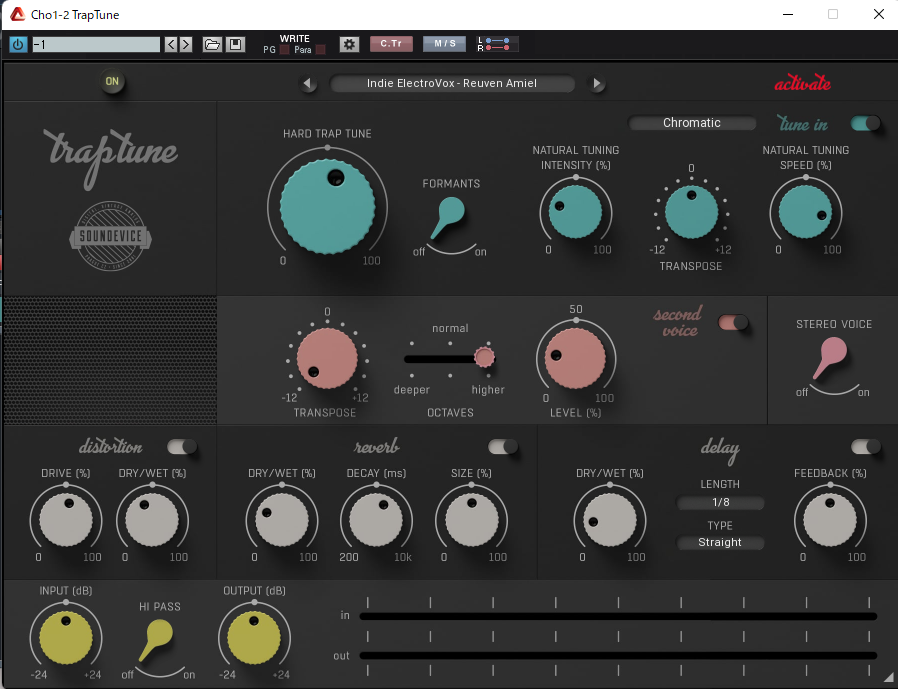Open the delay Type Straight dropdown
The height and width of the screenshot is (689, 898).
click(x=720, y=542)
